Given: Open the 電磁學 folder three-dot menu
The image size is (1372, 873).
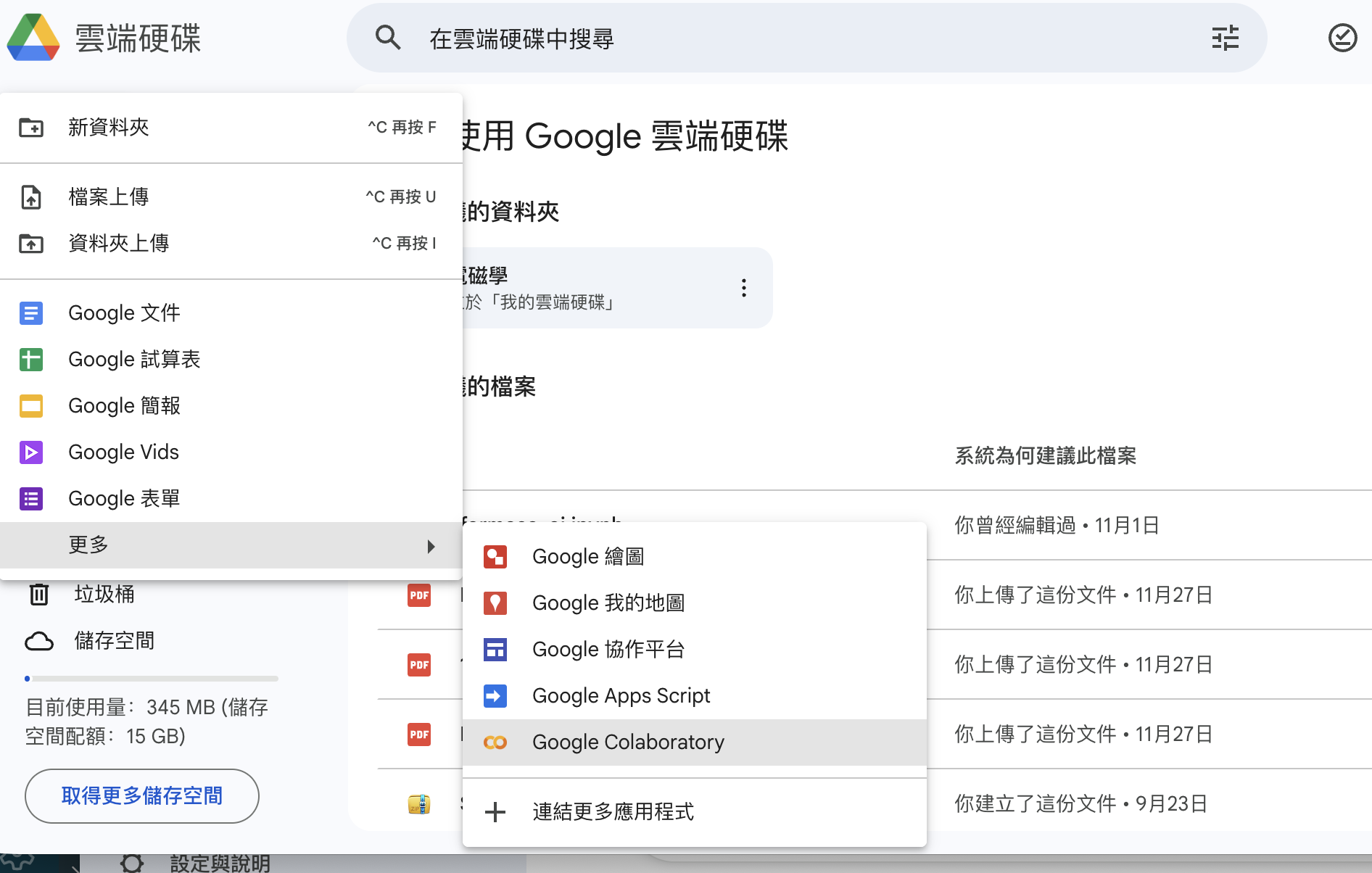Looking at the screenshot, I should (743, 288).
